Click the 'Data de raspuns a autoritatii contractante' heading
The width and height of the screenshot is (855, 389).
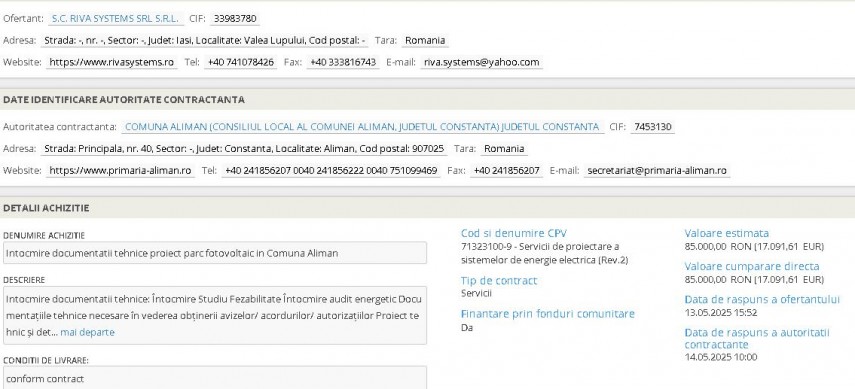pyautogui.click(x=757, y=339)
